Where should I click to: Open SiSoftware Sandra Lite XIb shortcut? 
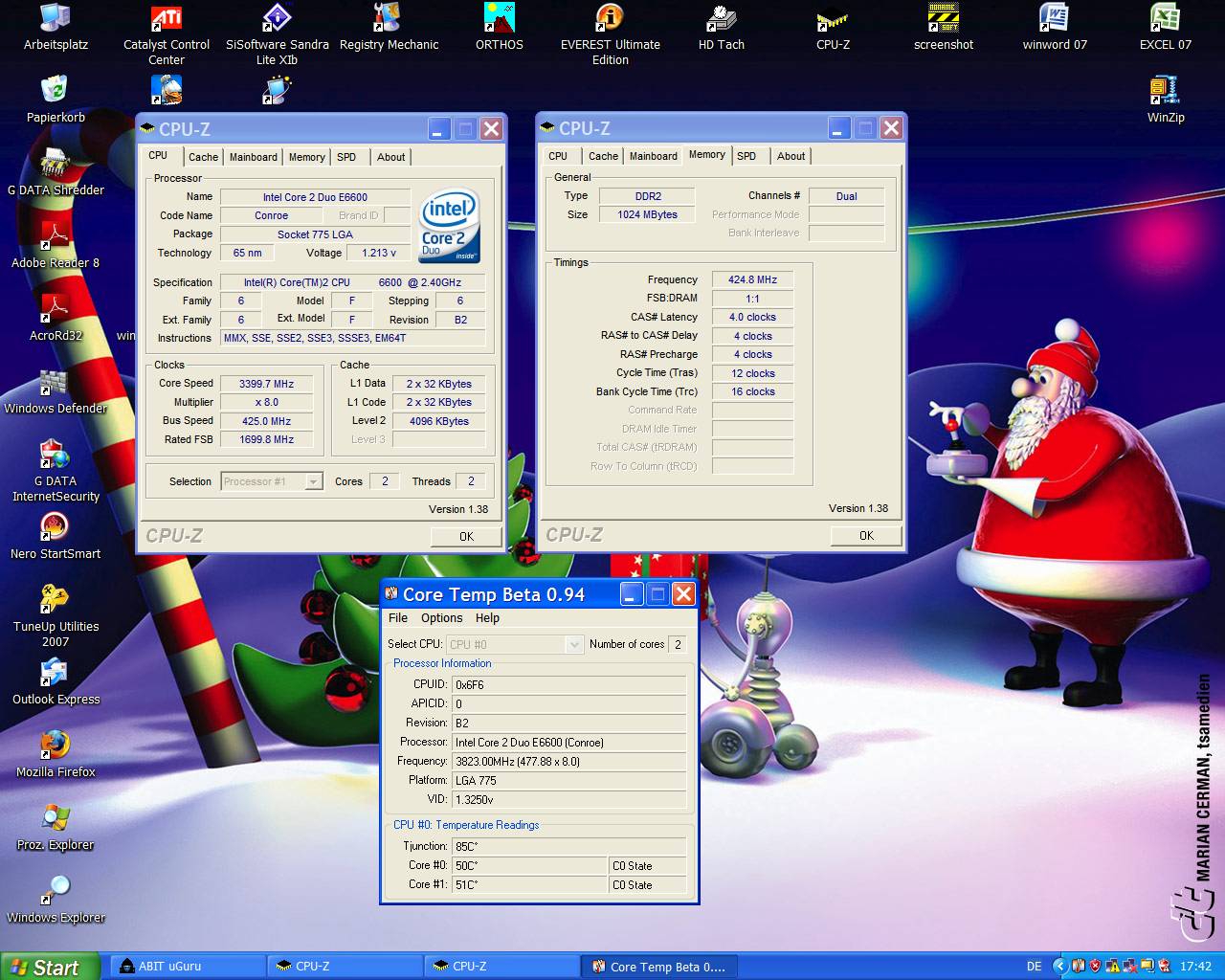click(x=278, y=34)
